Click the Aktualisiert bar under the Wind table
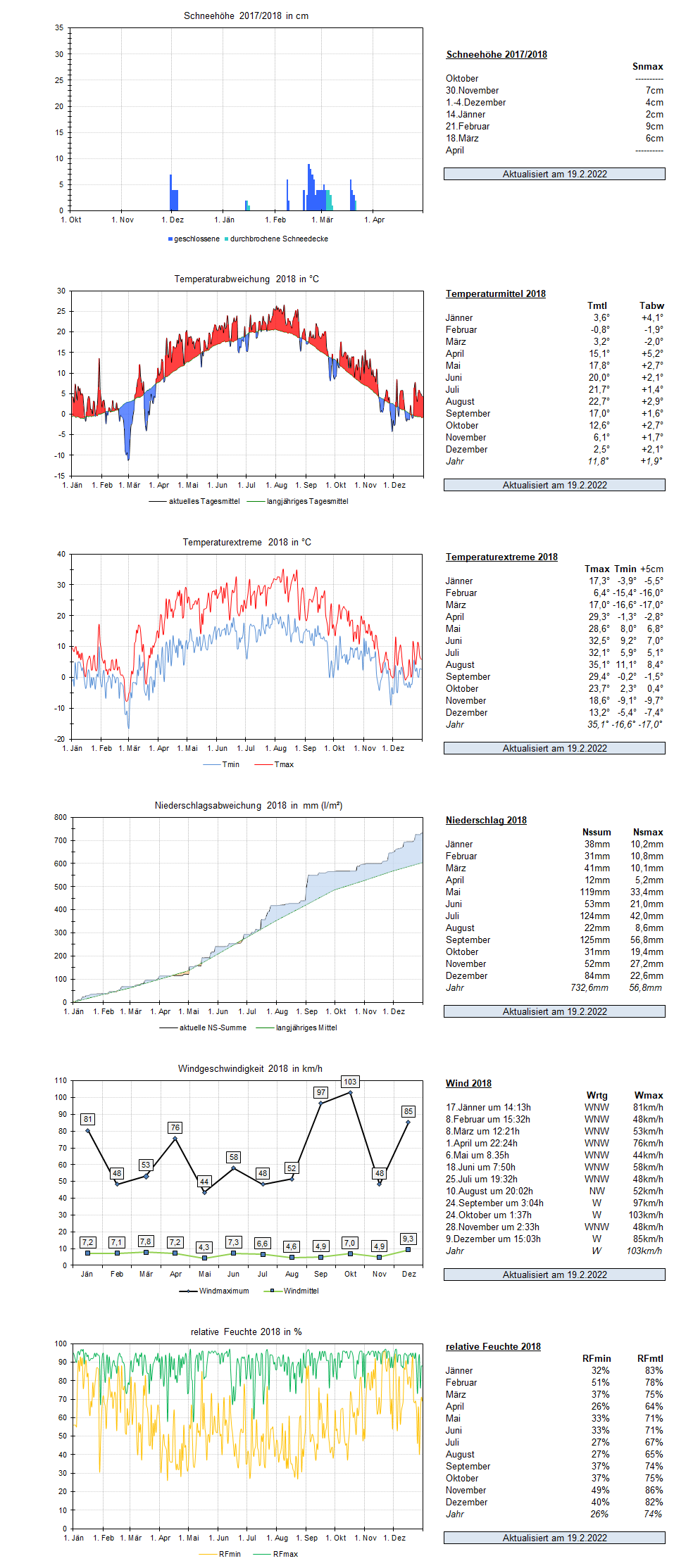This screenshot has width=674, height=1568. (x=554, y=1275)
